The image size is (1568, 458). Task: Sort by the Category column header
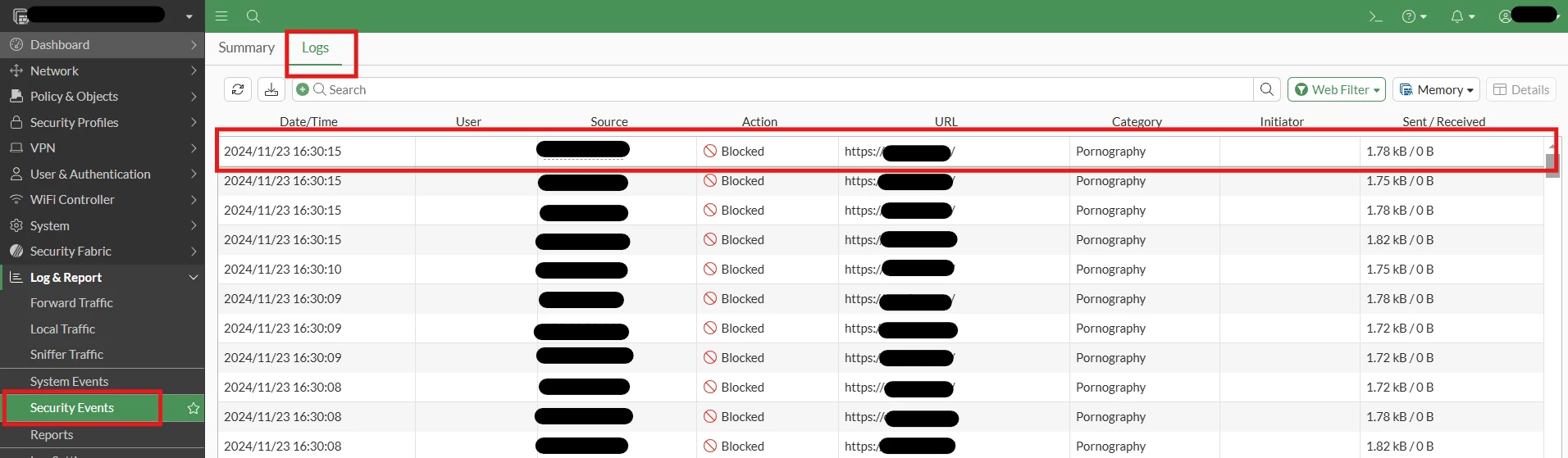1137,122
